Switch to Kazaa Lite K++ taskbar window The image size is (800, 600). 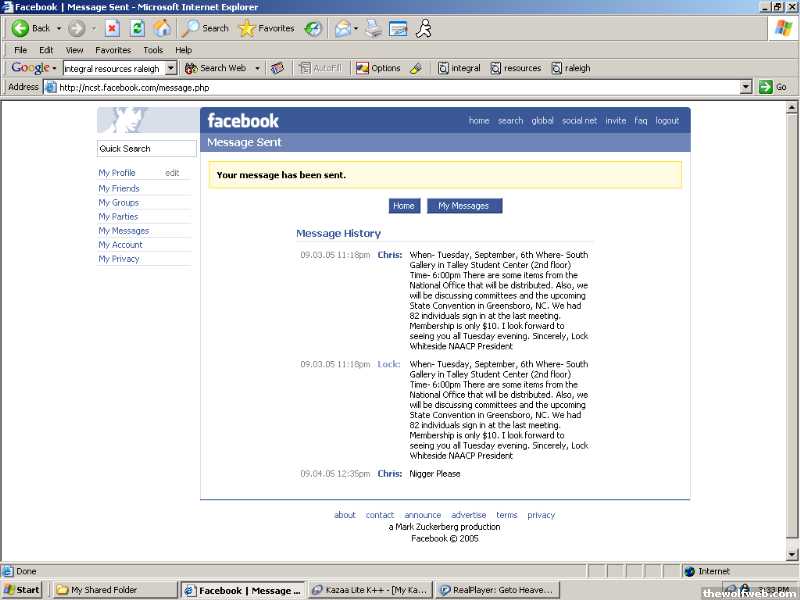(x=371, y=590)
